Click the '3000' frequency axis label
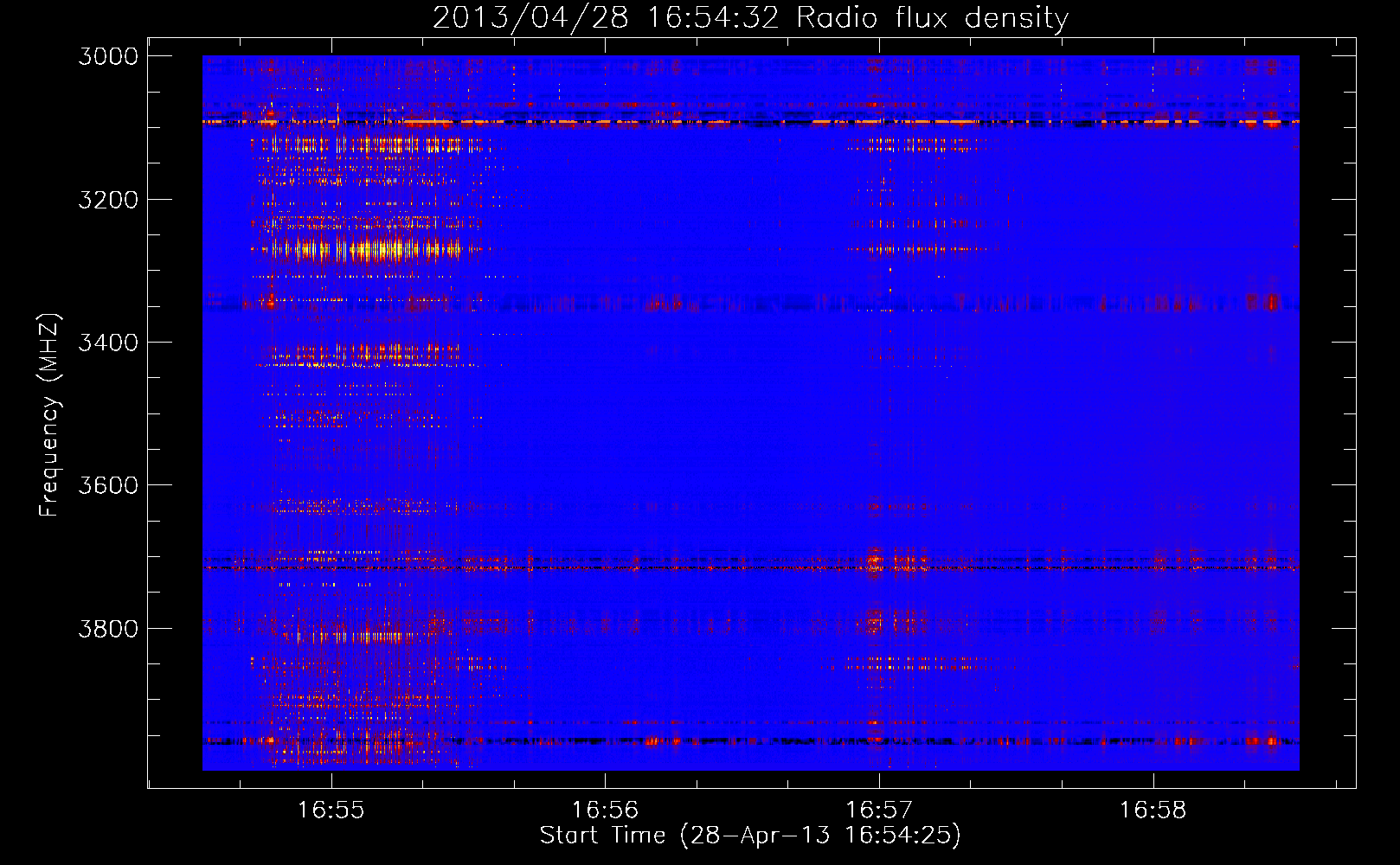Viewport: 1400px width, 865px height. coord(108,56)
